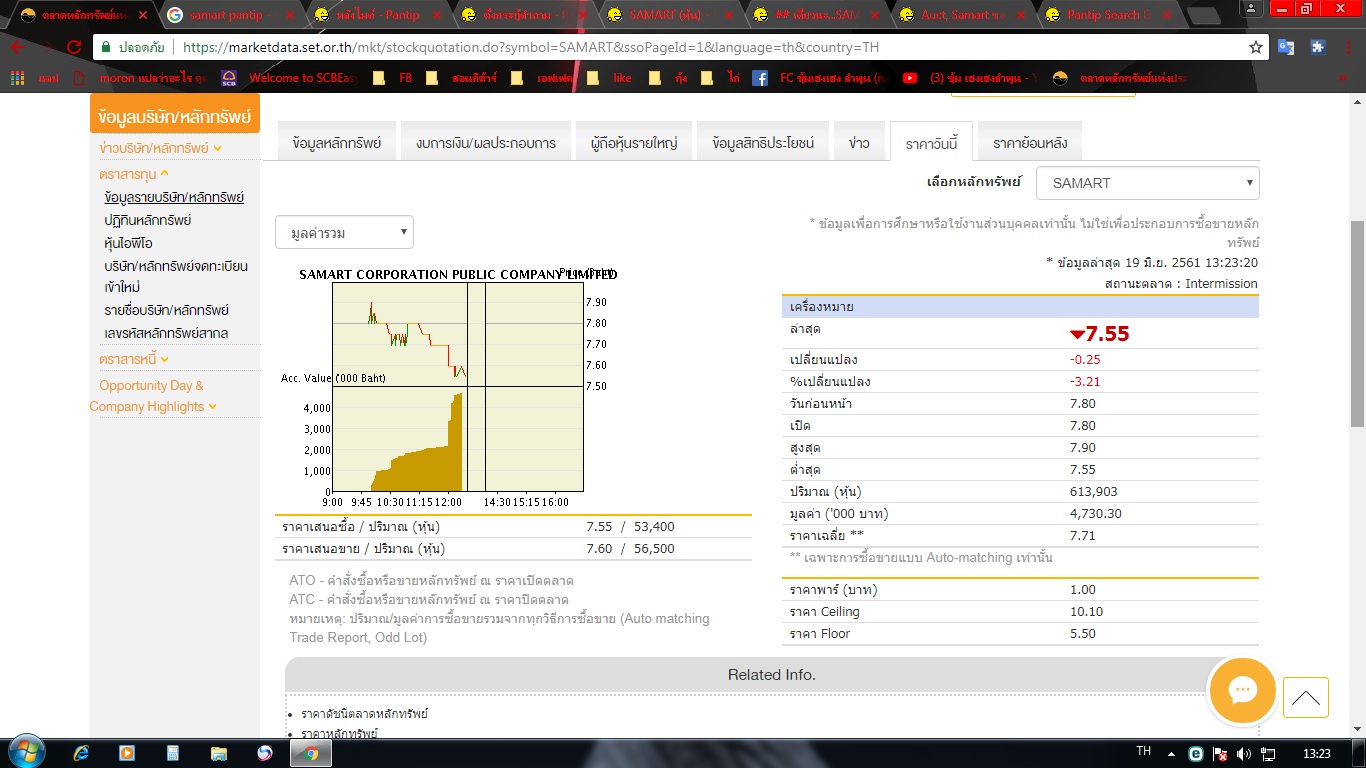Click the puzzle-piece extension icon
The width and height of the screenshot is (1366, 768).
coord(1317,47)
